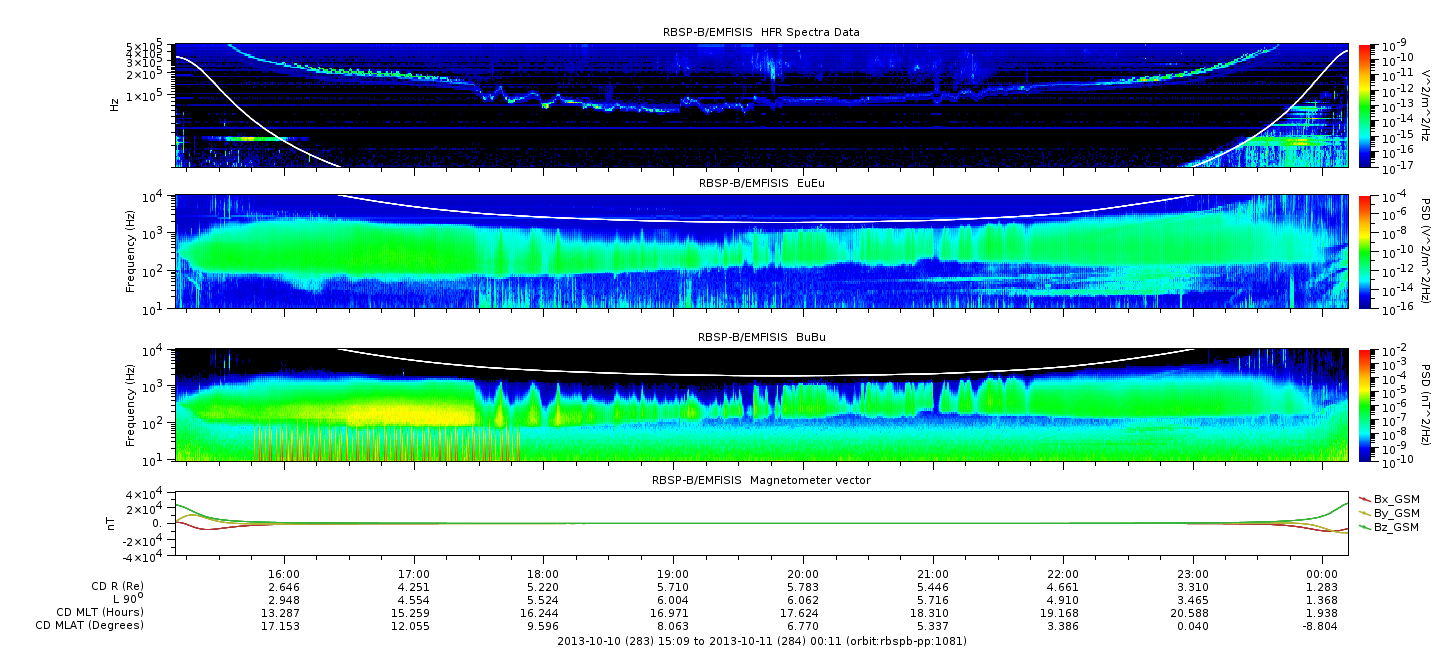Click the 23:00 time axis label

[1192, 574]
